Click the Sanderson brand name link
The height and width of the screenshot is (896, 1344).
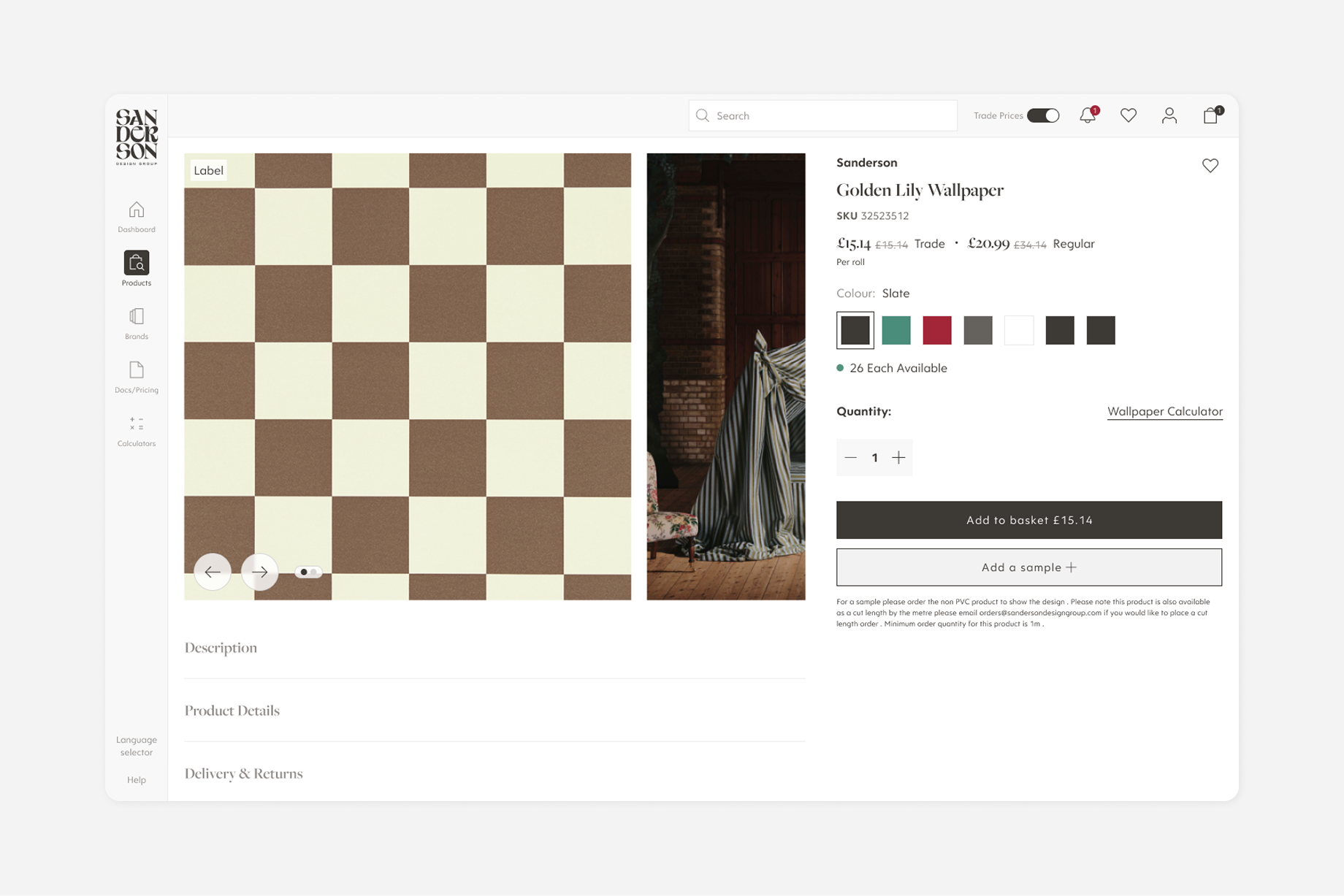(x=867, y=162)
